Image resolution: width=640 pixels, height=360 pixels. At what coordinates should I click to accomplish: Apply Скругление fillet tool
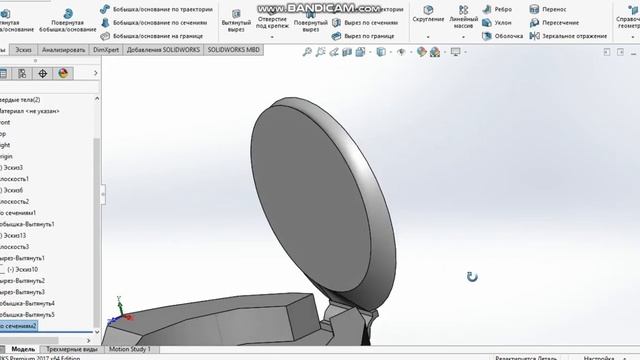coord(428,14)
